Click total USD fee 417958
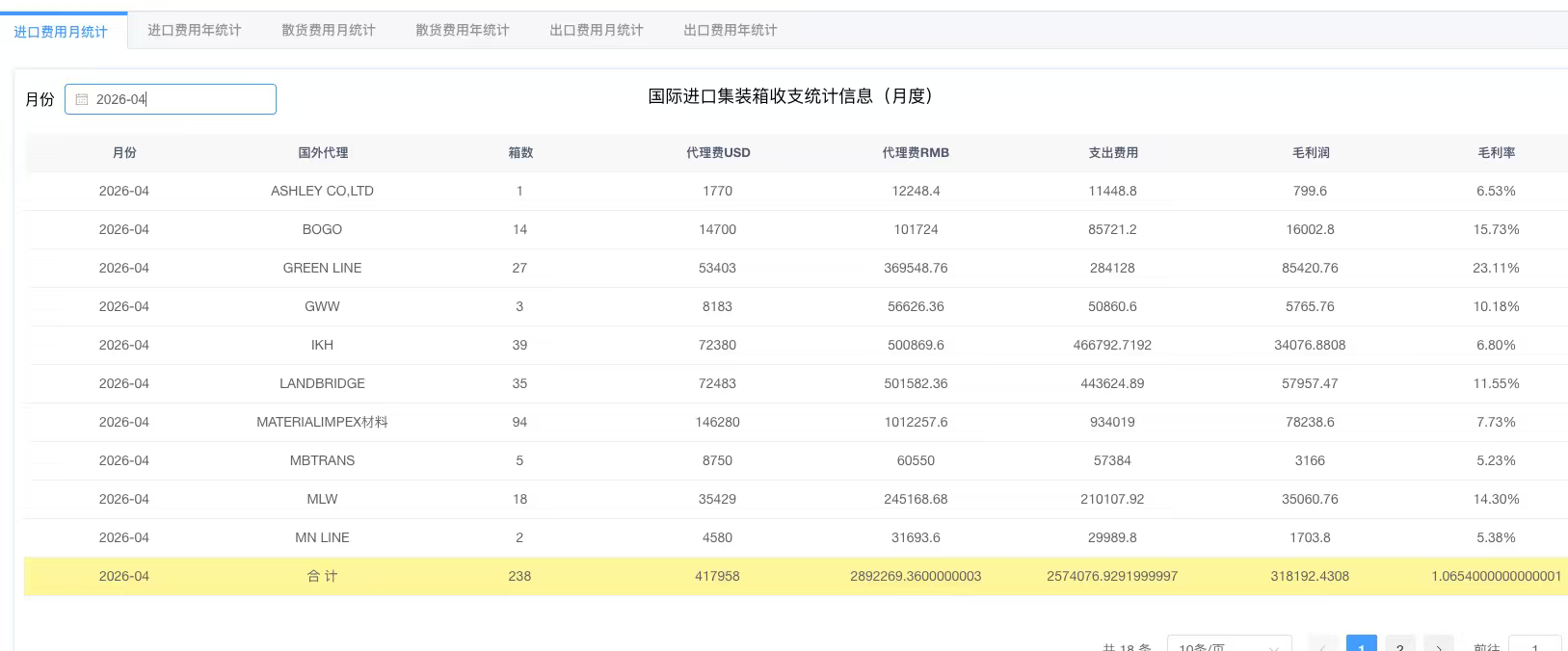 click(717, 576)
